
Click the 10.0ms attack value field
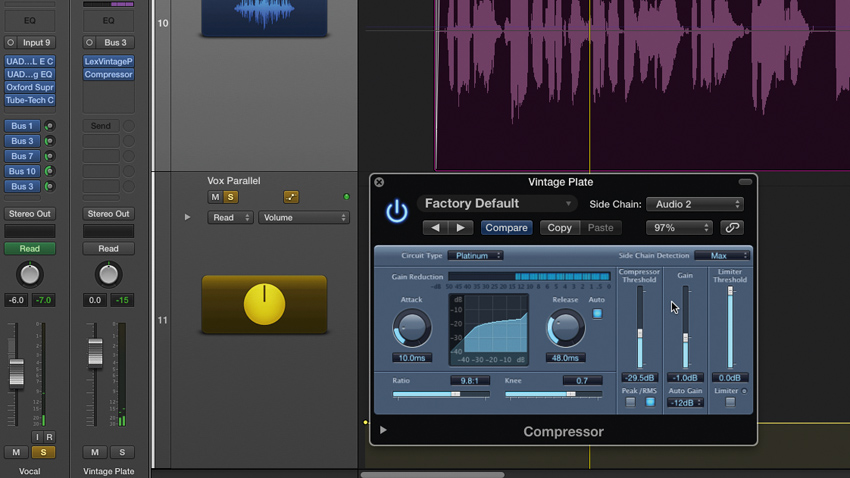(412, 358)
